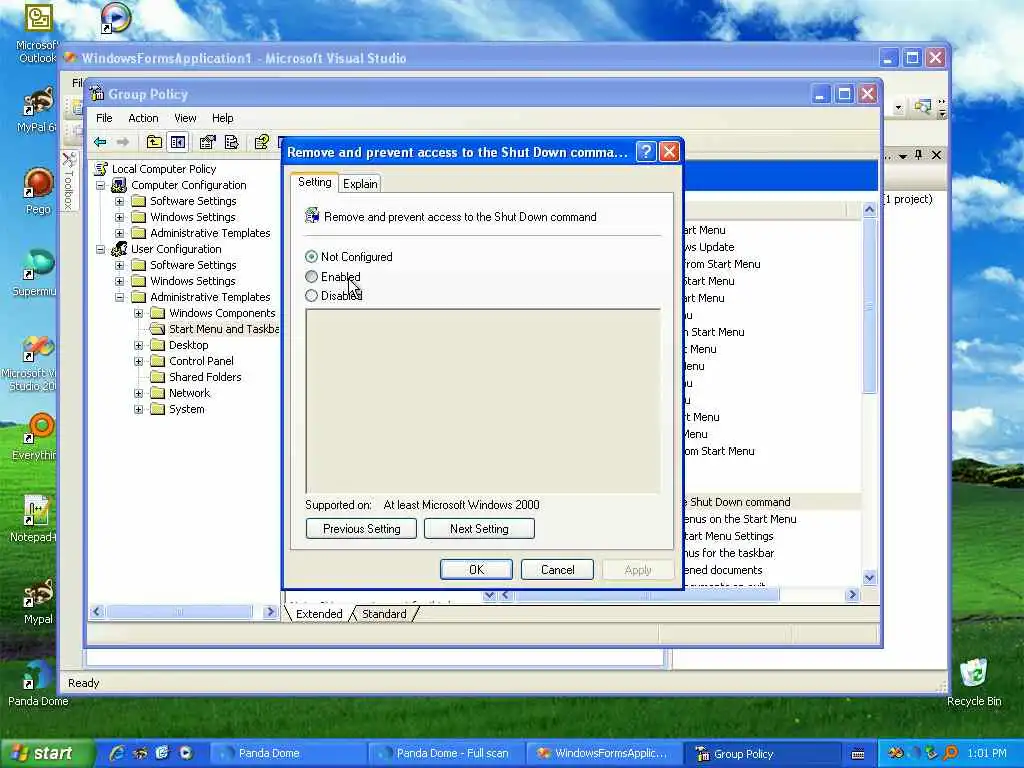Viewport: 1024px width, 768px height.
Task: Click the Next Setting button
Action: click(x=479, y=529)
